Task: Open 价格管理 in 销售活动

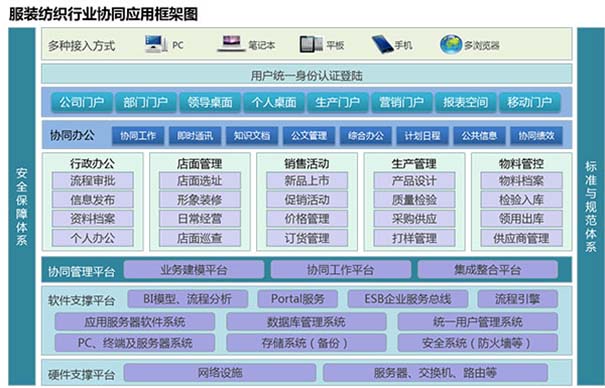Action: pyautogui.click(x=307, y=219)
